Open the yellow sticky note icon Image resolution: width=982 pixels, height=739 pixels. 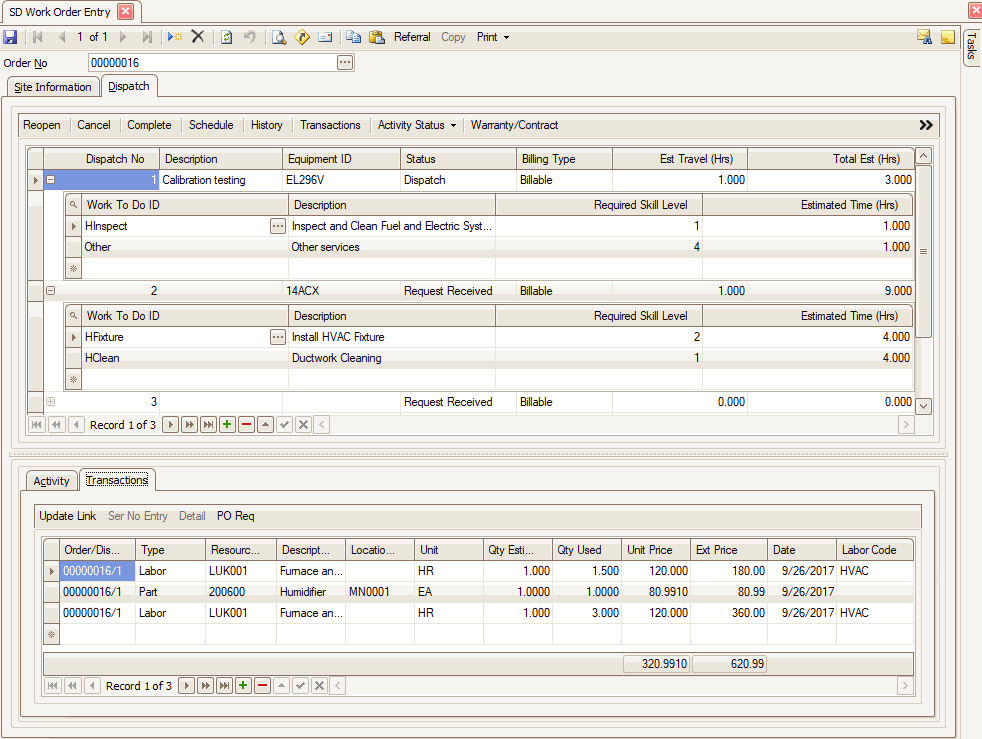[948, 37]
